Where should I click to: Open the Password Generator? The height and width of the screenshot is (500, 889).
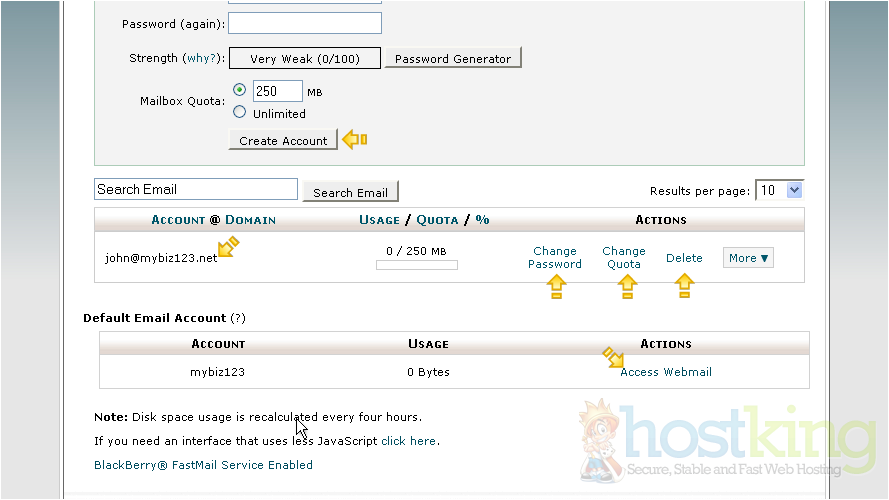452,59
